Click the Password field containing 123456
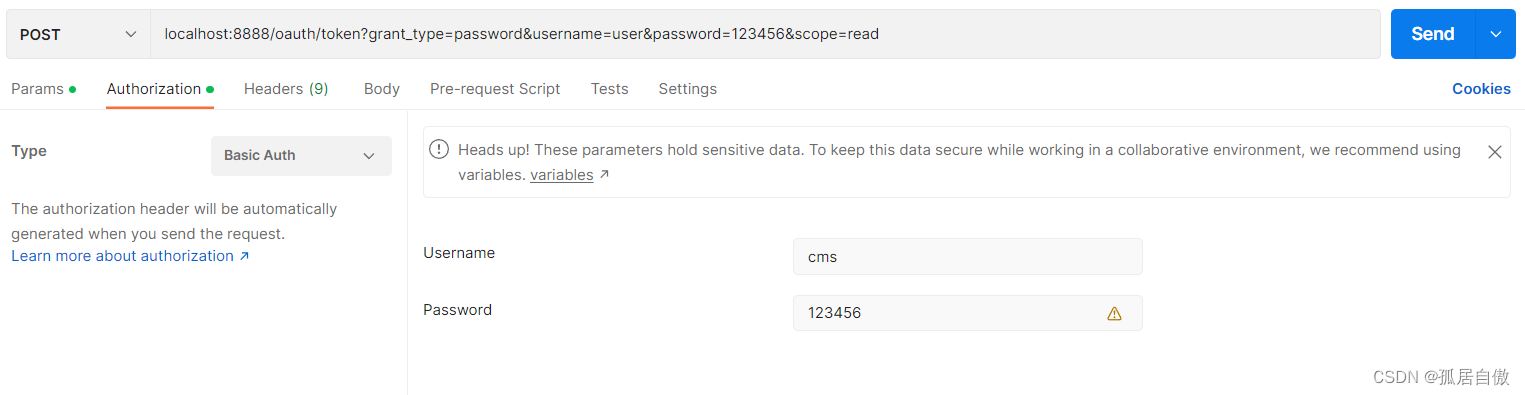Viewport: 1525px width, 395px height. (x=967, y=313)
